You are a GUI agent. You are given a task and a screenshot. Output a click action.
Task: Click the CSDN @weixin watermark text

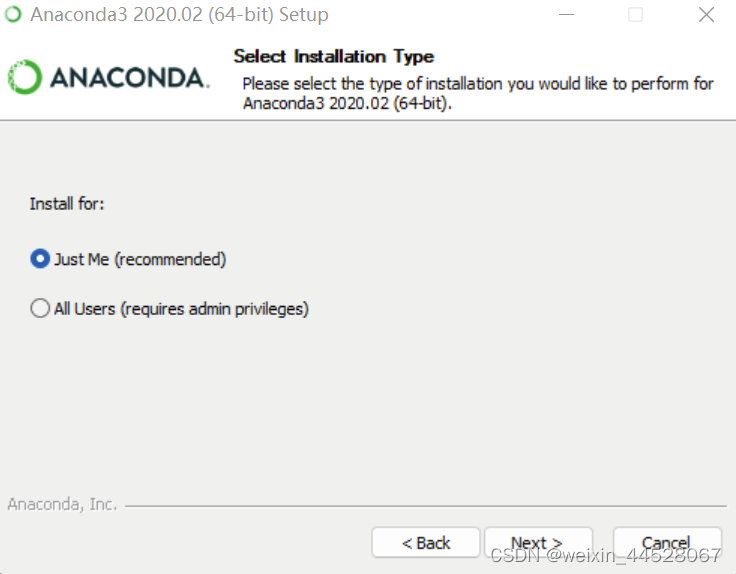pyautogui.click(x=606, y=556)
